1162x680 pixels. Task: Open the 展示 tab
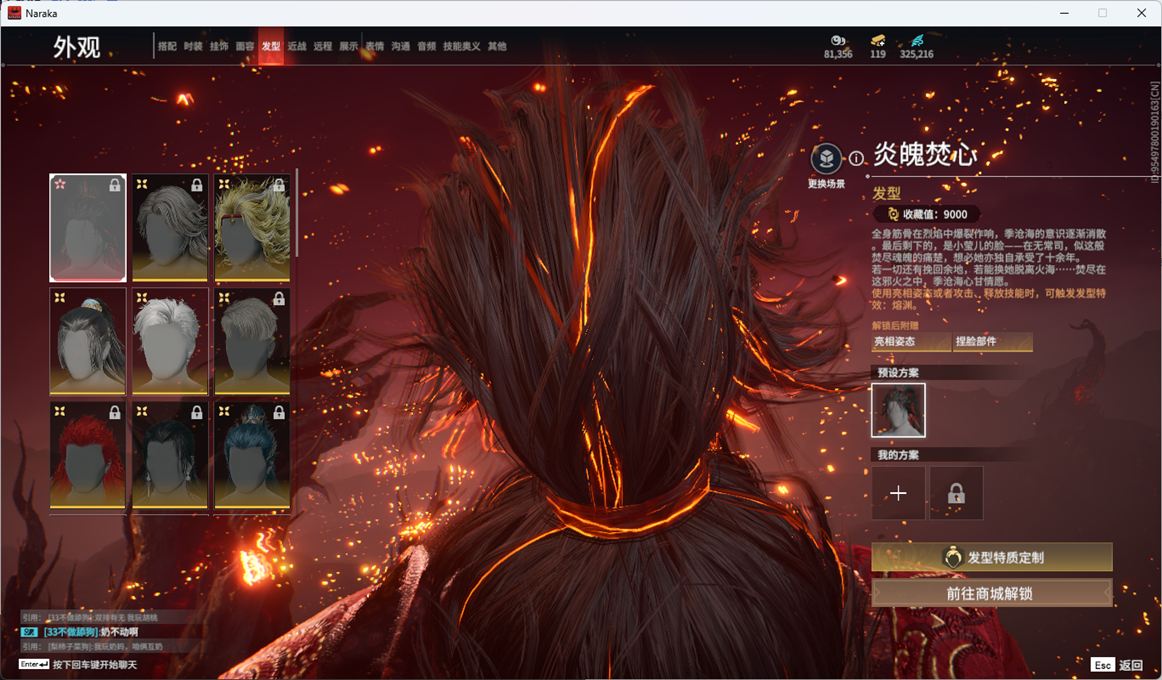tap(348, 46)
